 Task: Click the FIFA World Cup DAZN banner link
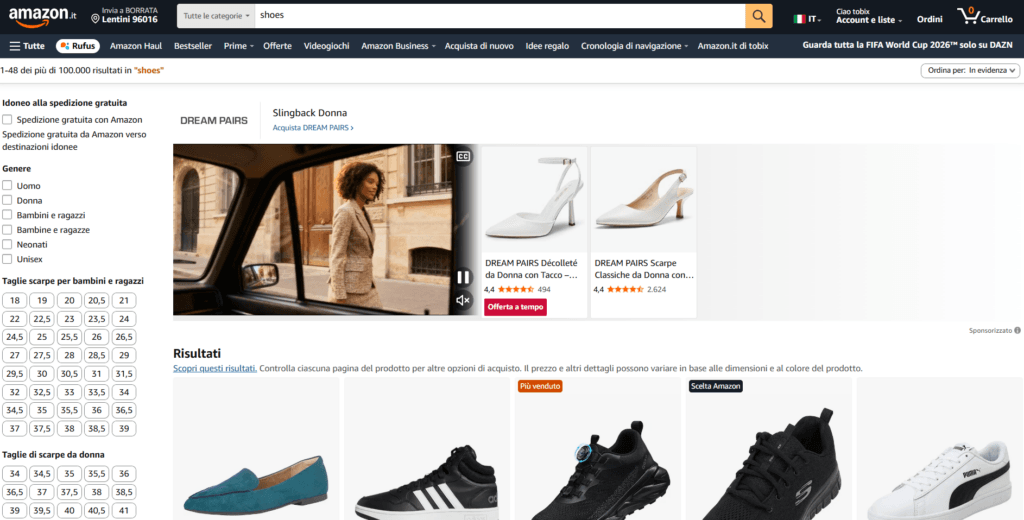909,46
